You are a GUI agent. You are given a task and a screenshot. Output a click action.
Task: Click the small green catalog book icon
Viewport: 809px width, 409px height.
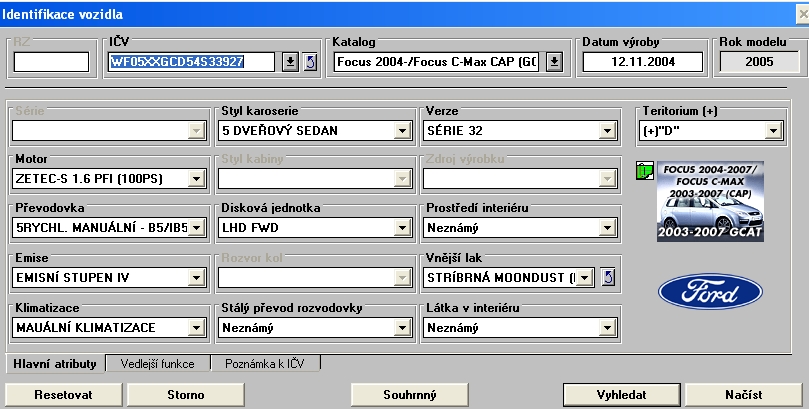tap(645, 173)
